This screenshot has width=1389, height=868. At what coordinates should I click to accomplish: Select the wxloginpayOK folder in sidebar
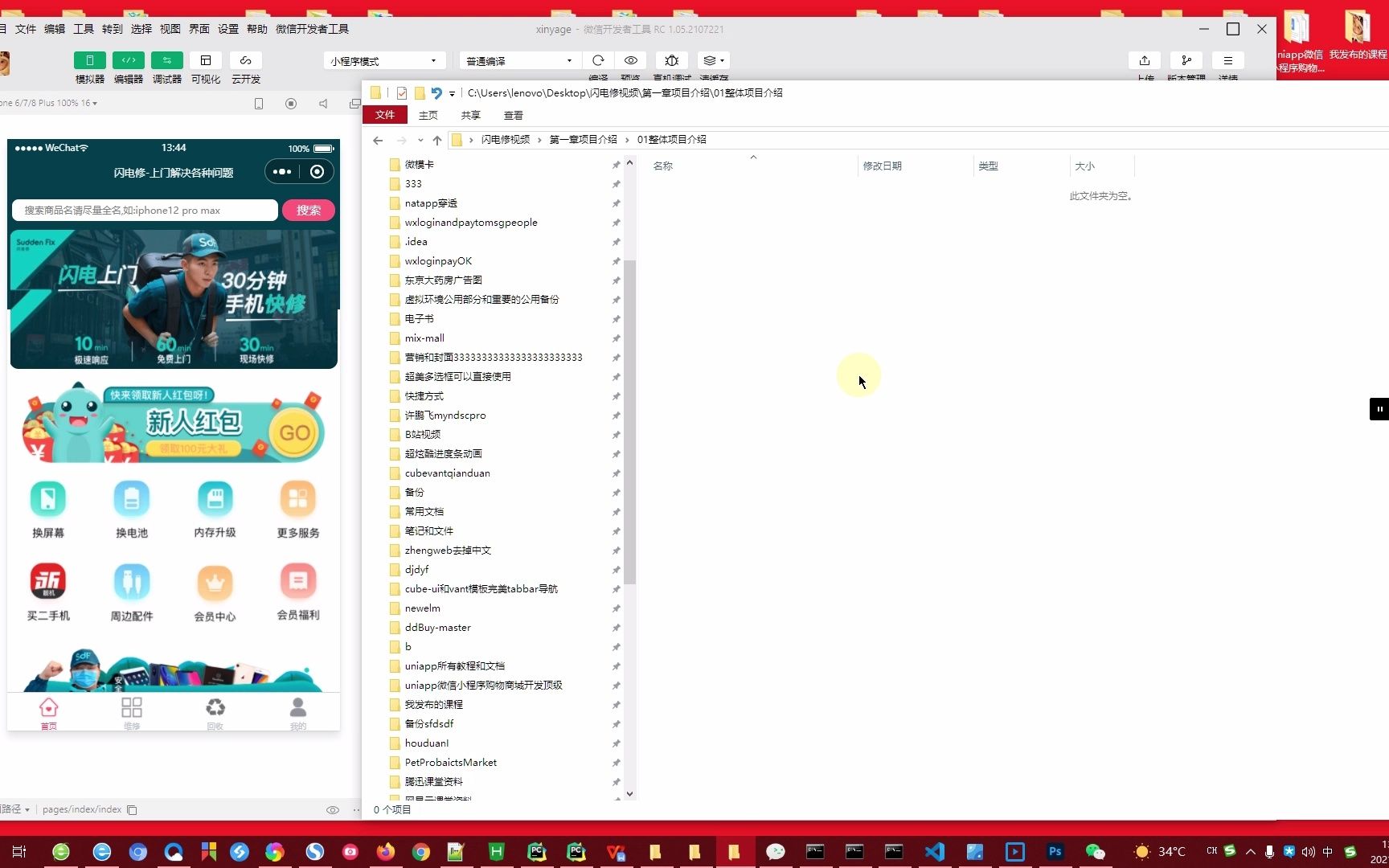pos(438,261)
